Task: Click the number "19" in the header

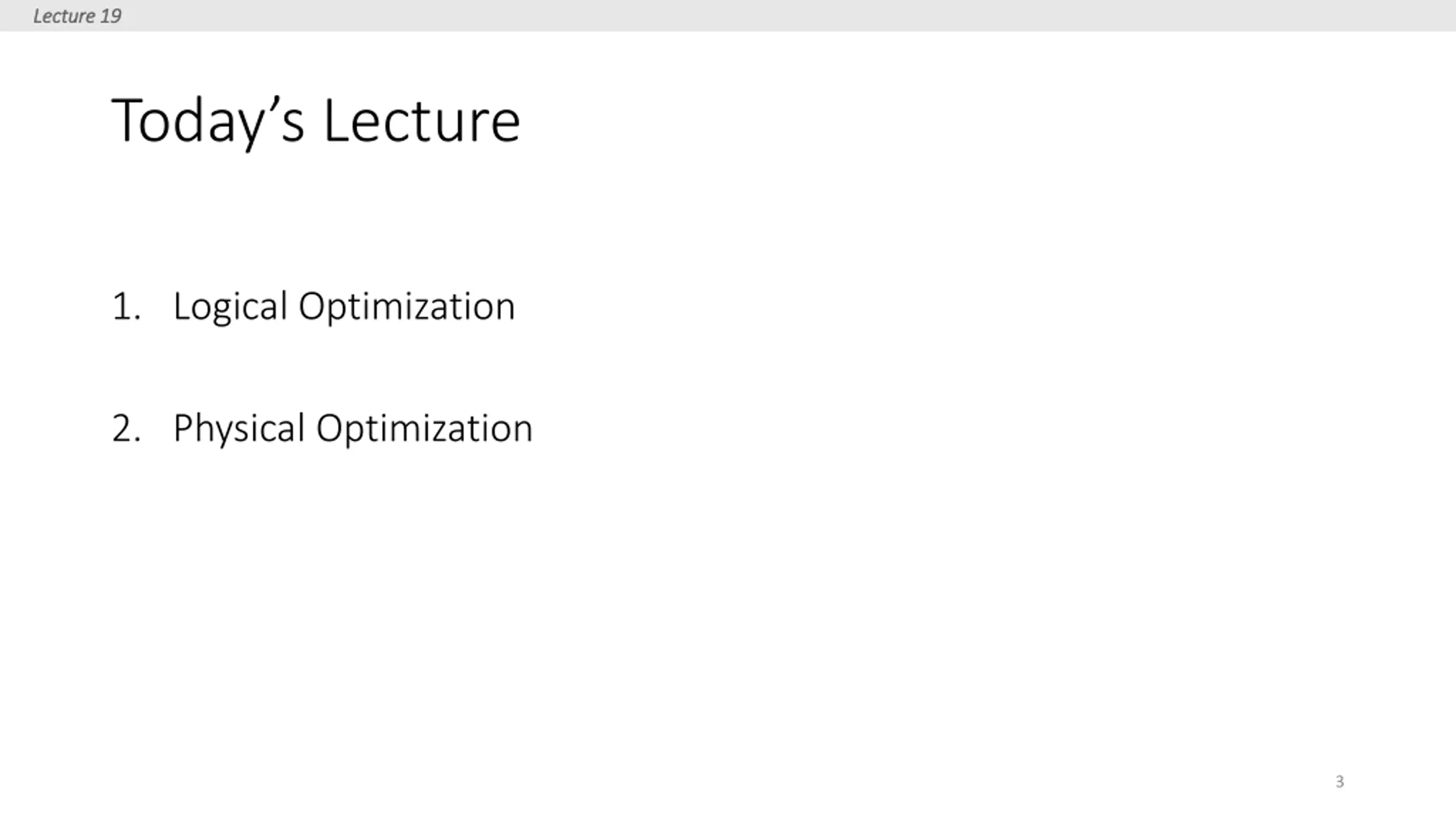Action: click(111, 16)
